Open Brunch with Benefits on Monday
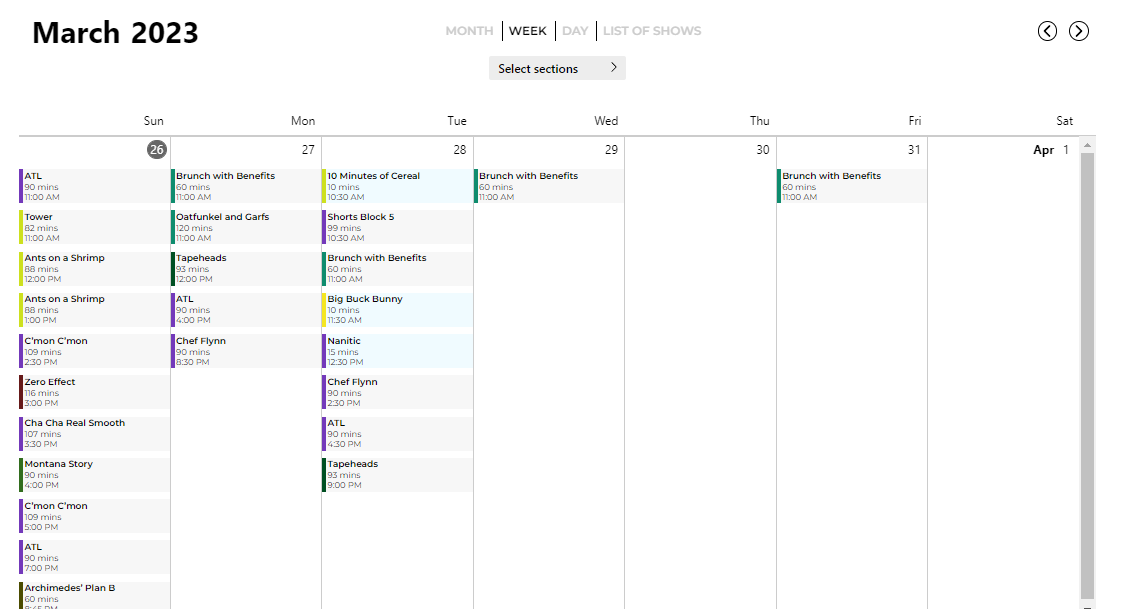This screenshot has height=609, width=1141. (x=246, y=186)
